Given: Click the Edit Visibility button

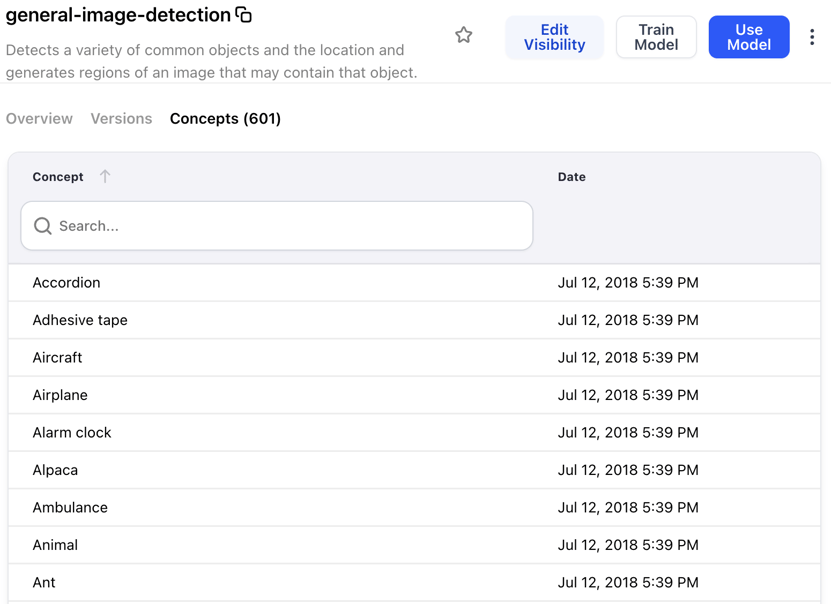Looking at the screenshot, I should click(x=554, y=37).
